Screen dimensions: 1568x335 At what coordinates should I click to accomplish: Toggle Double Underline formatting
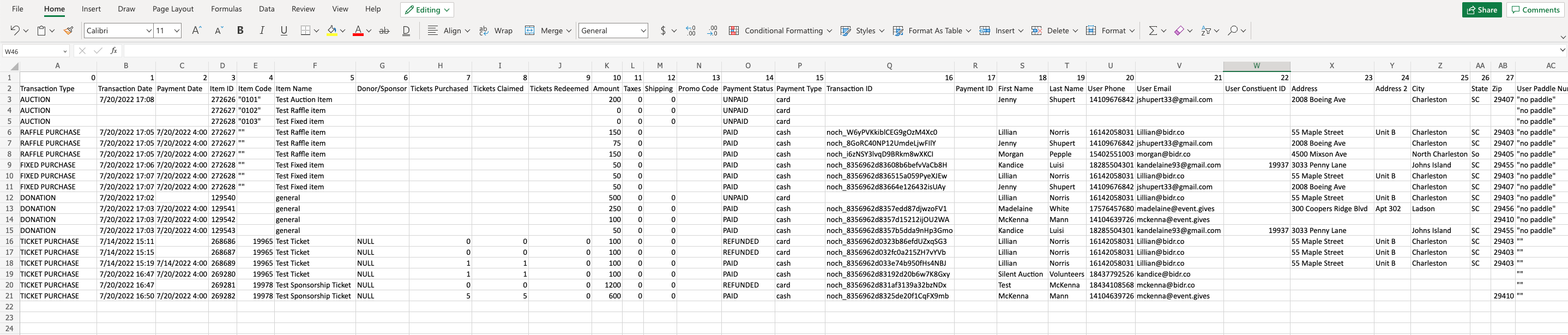406,31
